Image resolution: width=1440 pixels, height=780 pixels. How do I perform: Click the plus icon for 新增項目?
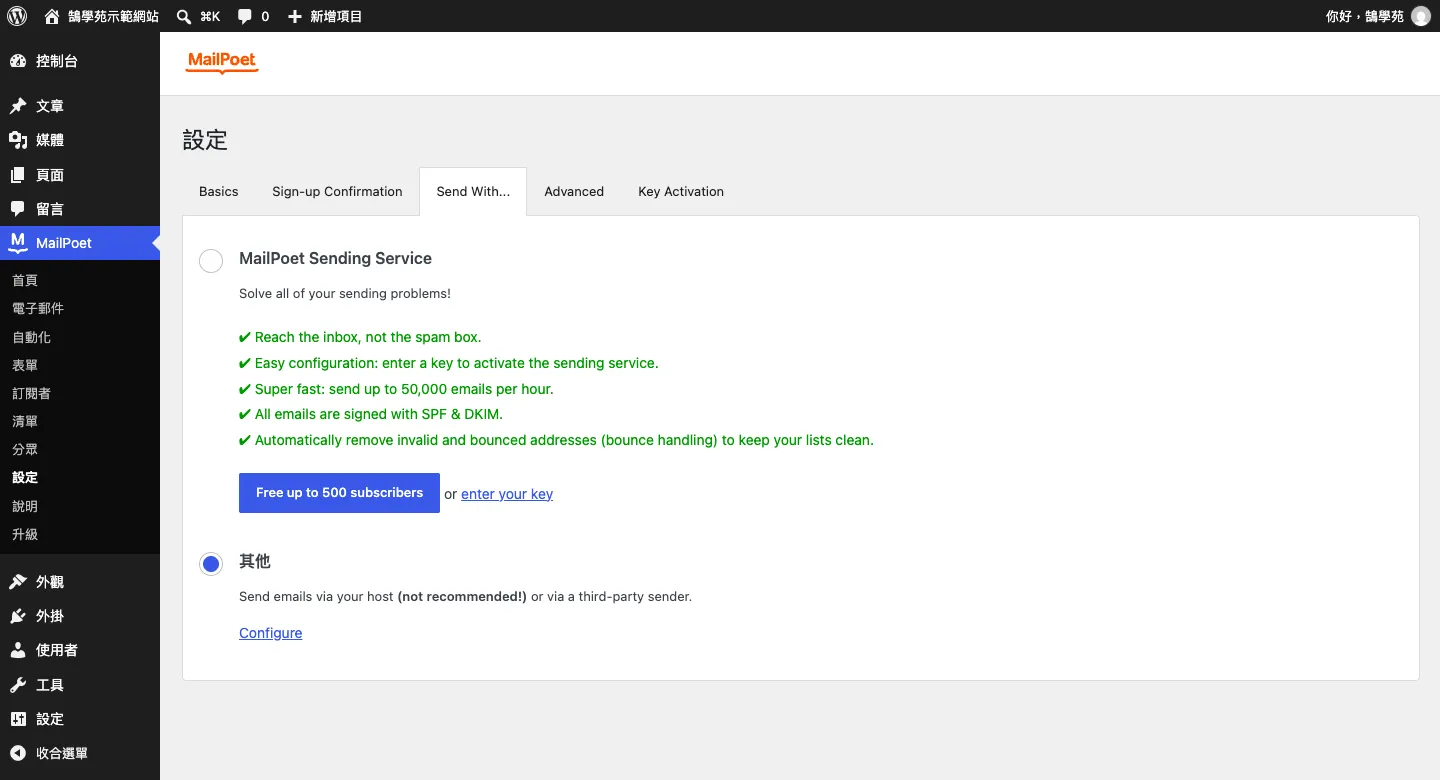tap(294, 16)
